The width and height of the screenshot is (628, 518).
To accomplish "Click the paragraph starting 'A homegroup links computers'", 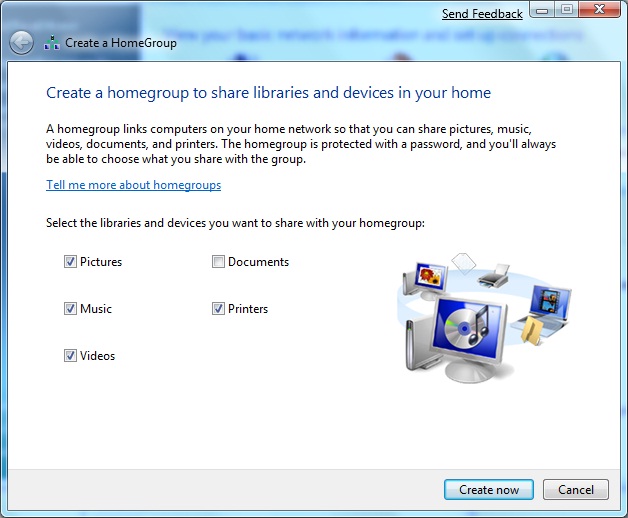I will 301,144.
